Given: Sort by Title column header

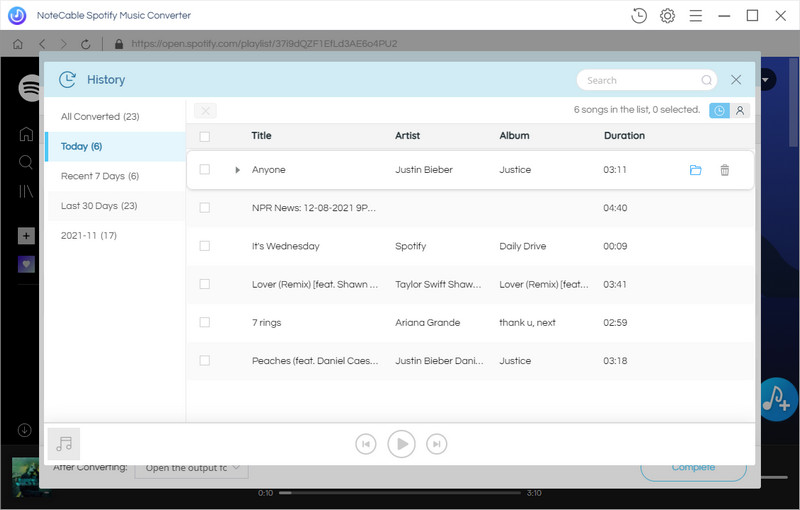Looking at the screenshot, I should click(x=261, y=136).
